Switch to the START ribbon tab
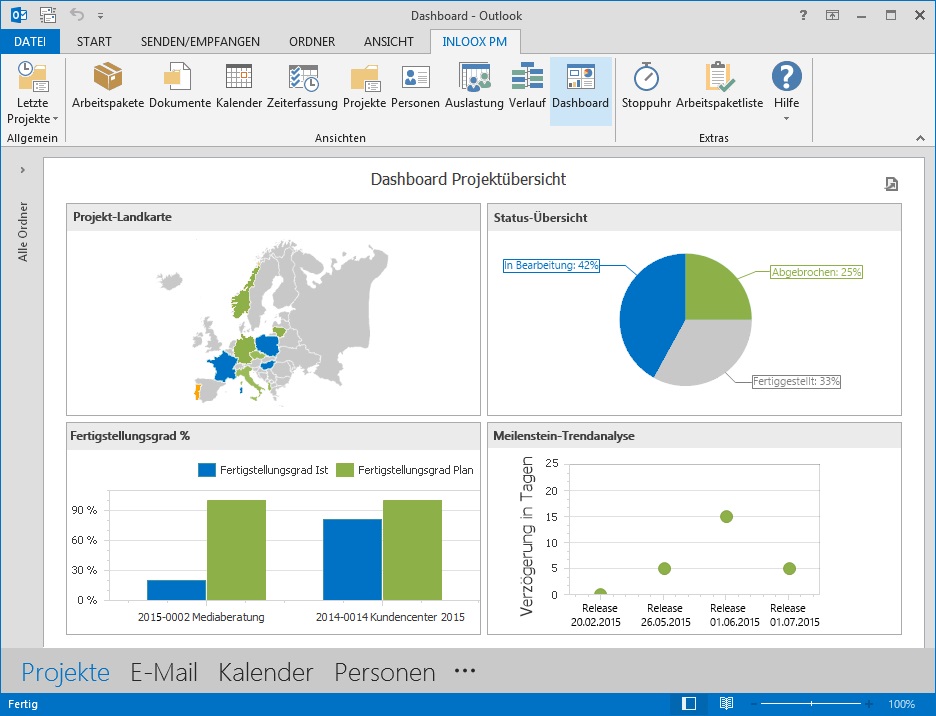The image size is (936, 716). tap(94, 42)
